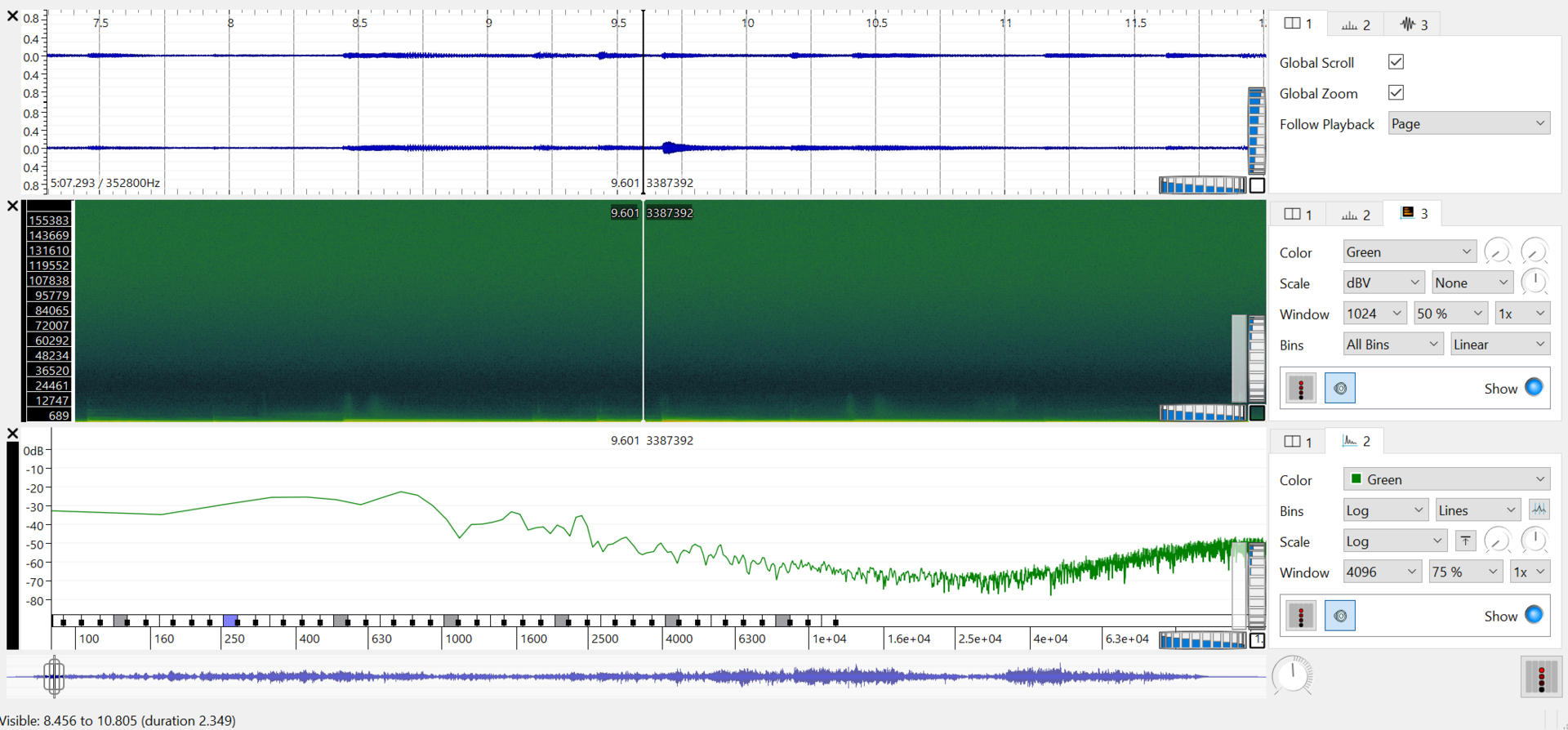Click the main playback volume dial

point(1292,675)
